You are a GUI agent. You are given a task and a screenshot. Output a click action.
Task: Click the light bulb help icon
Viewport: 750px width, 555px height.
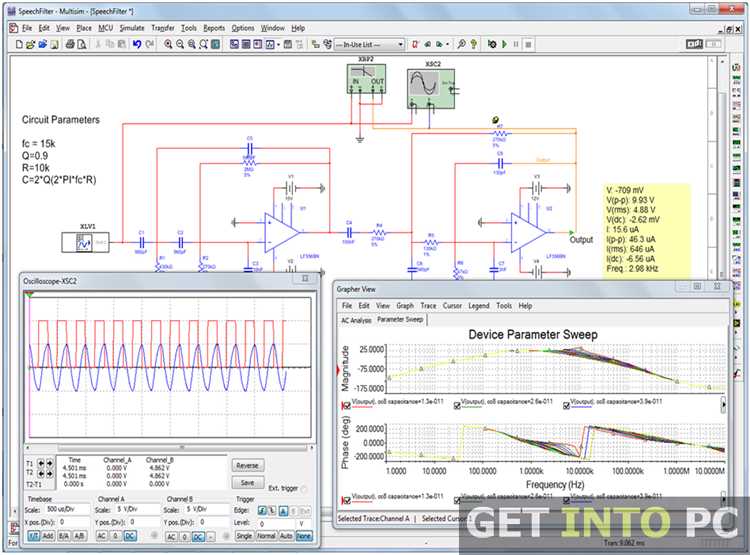coord(473,44)
